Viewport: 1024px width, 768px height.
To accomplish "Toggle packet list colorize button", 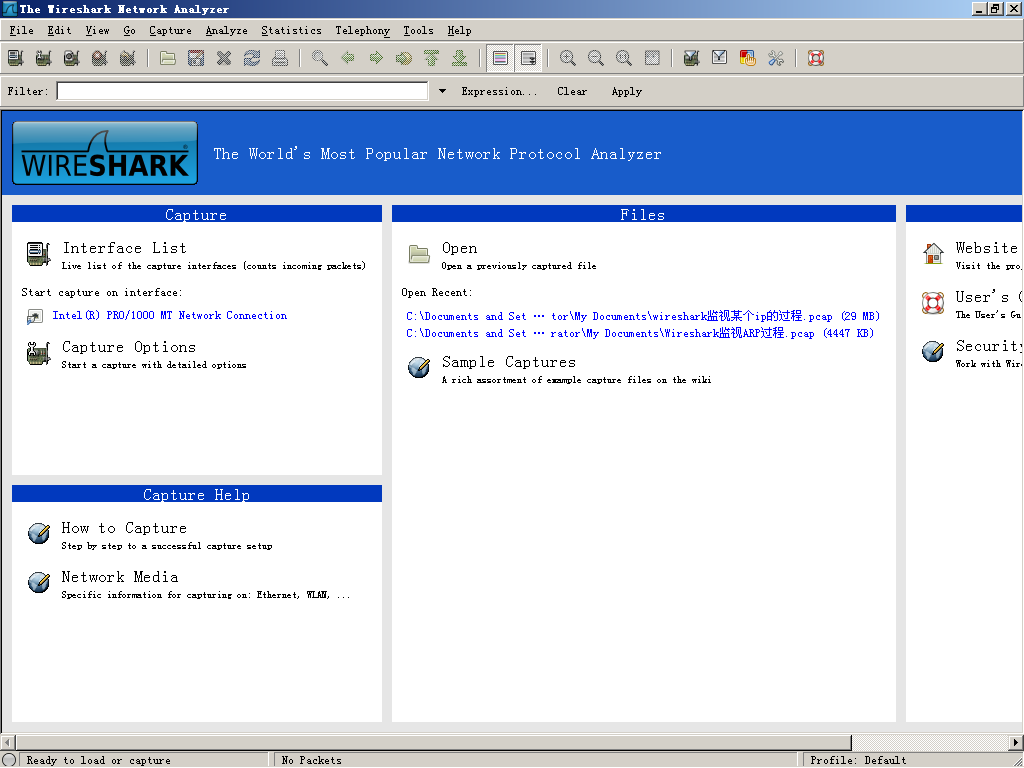I will click(500, 58).
